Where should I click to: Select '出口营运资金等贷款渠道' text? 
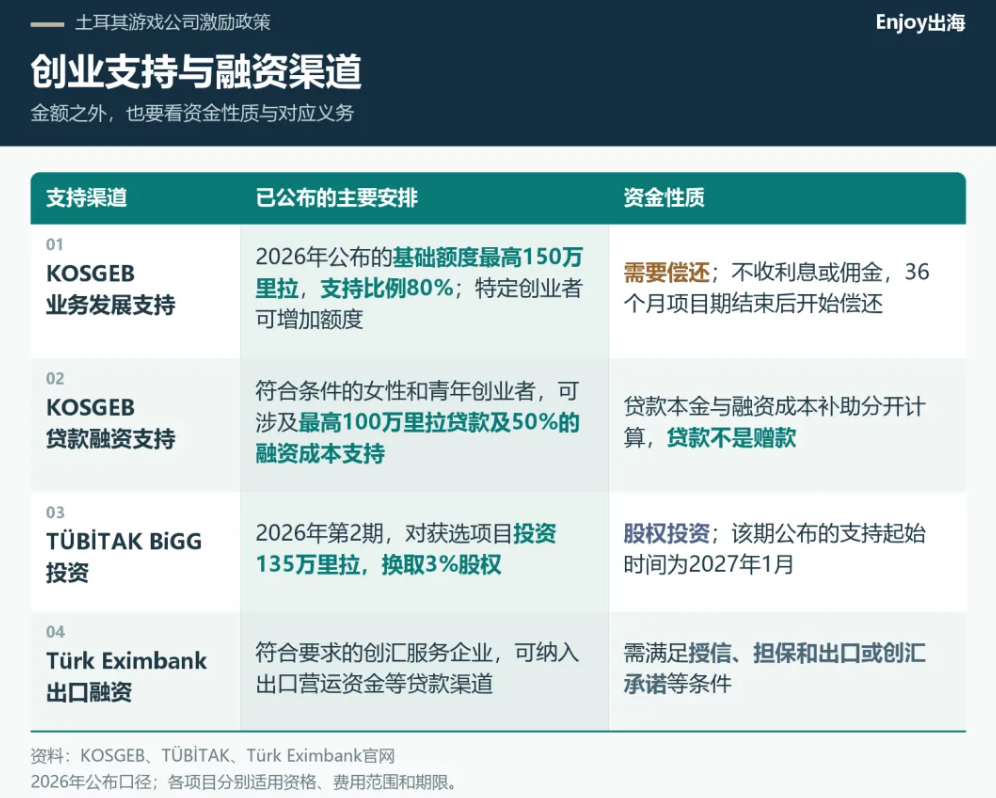[x=374, y=684]
